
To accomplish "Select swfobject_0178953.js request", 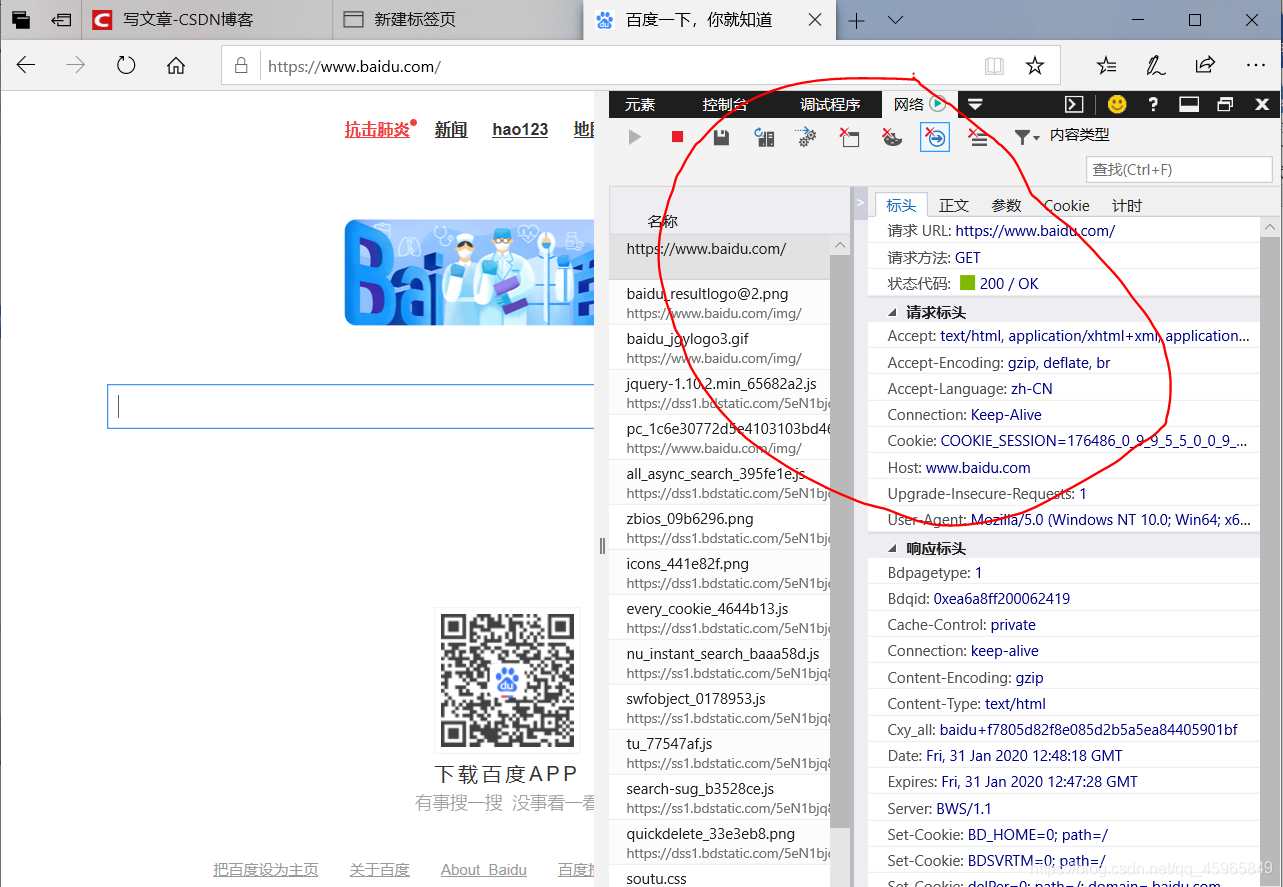I will pyautogui.click(x=720, y=707).
